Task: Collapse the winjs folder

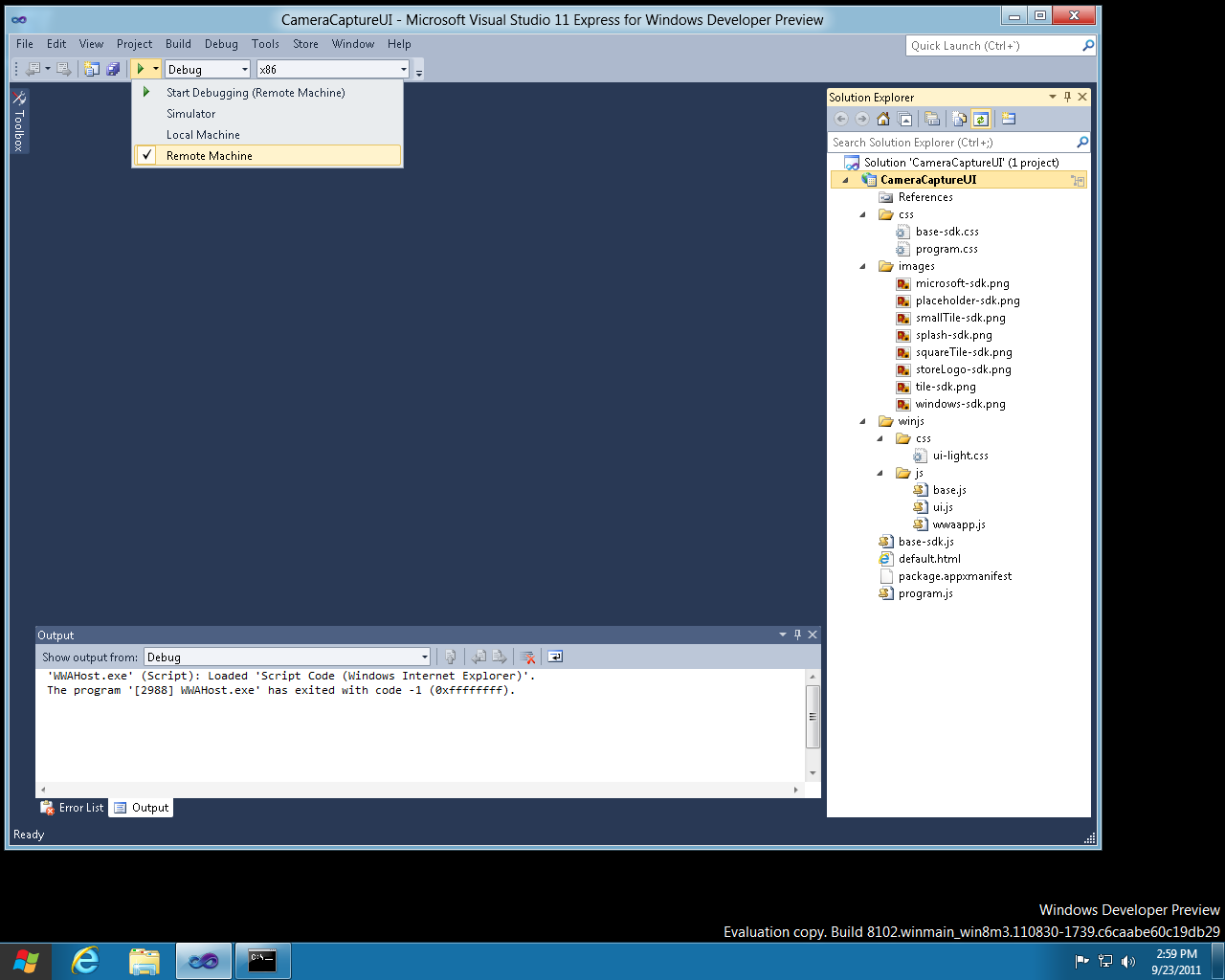Action: tap(862, 420)
